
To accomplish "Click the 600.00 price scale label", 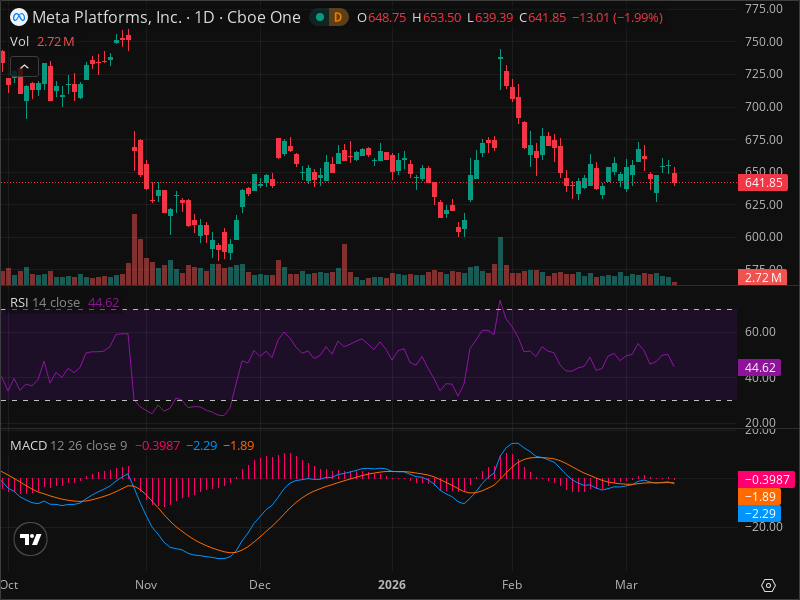I will (764, 237).
